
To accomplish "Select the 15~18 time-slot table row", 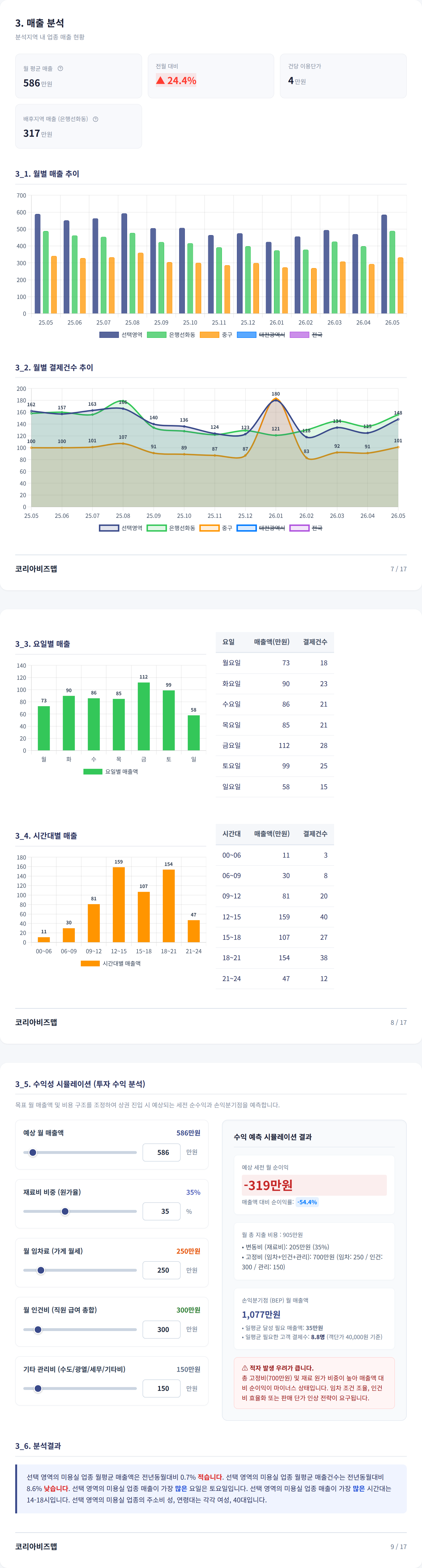I will tap(275, 937).
